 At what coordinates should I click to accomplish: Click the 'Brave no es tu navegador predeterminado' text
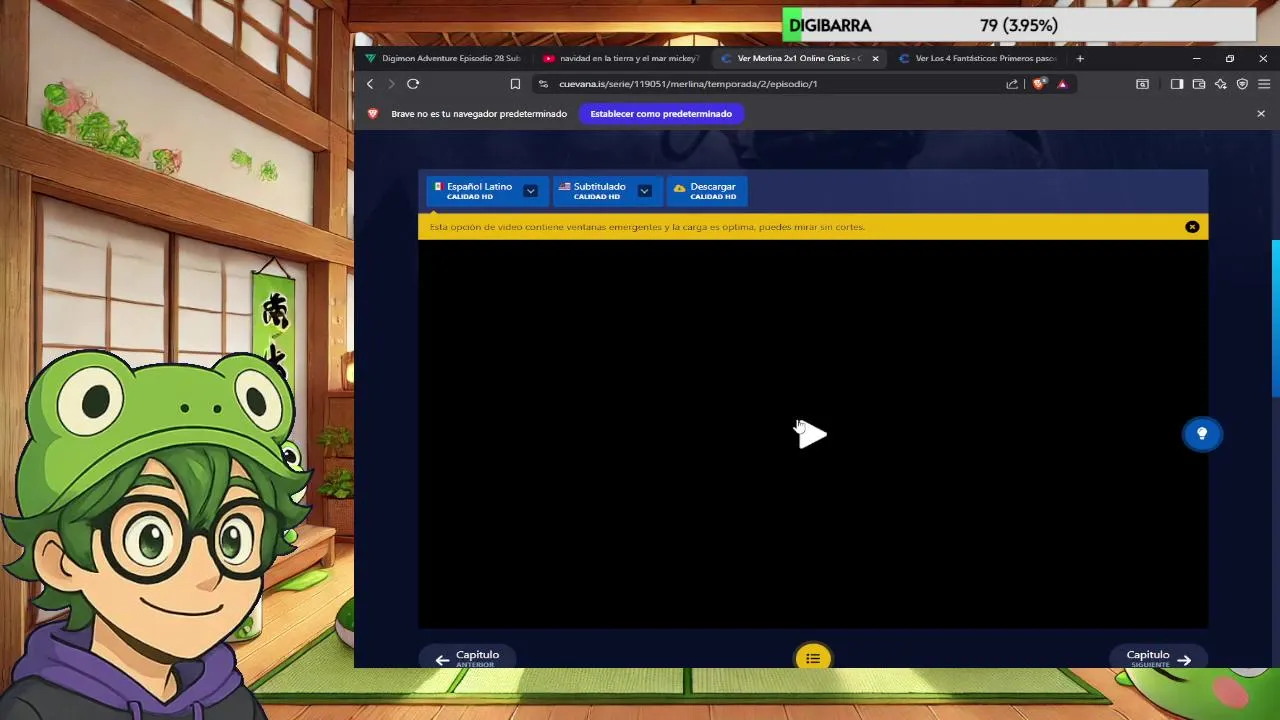(x=479, y=113)
